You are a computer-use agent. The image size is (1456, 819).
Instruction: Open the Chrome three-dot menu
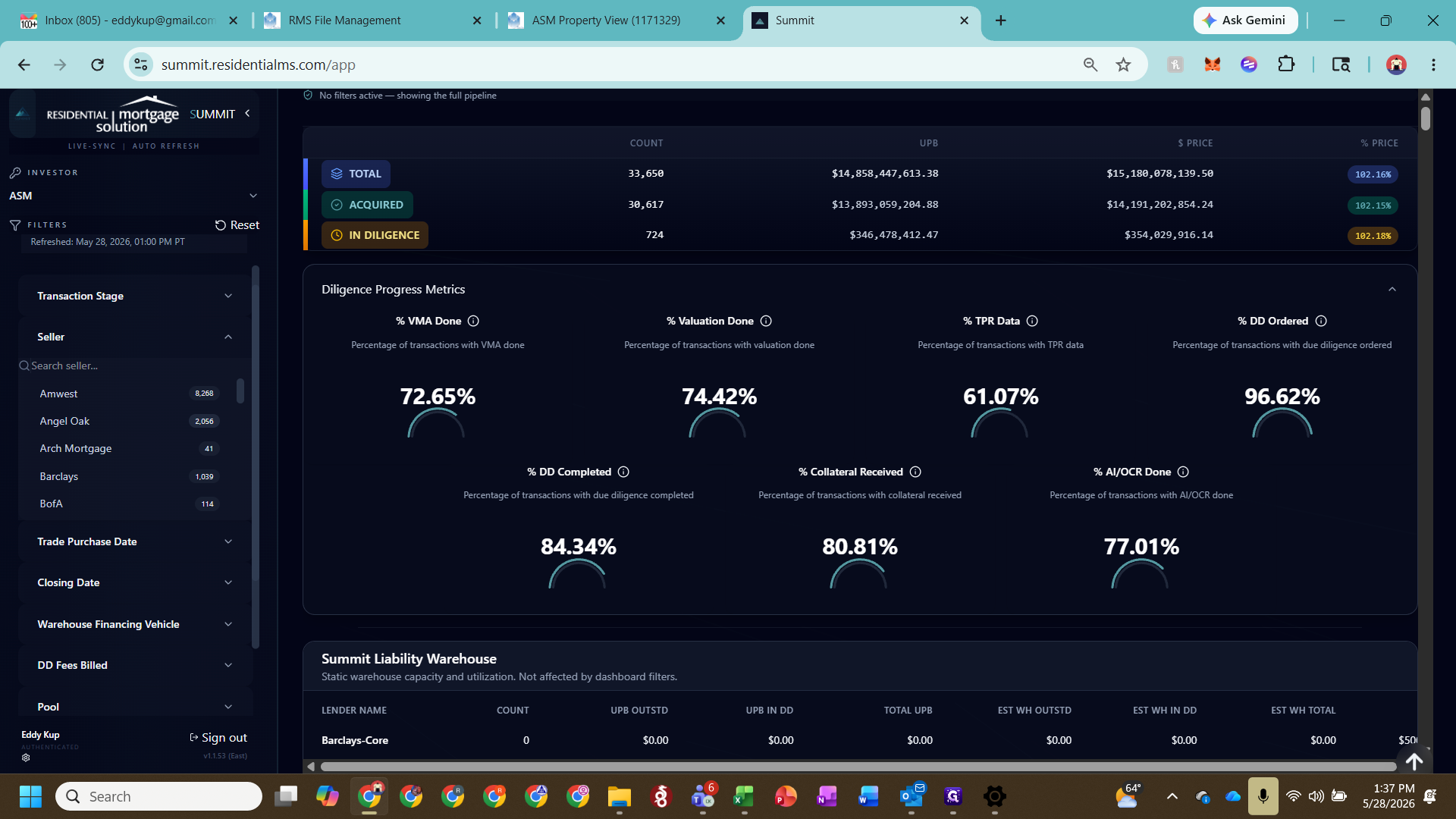tap(1433, 65)
